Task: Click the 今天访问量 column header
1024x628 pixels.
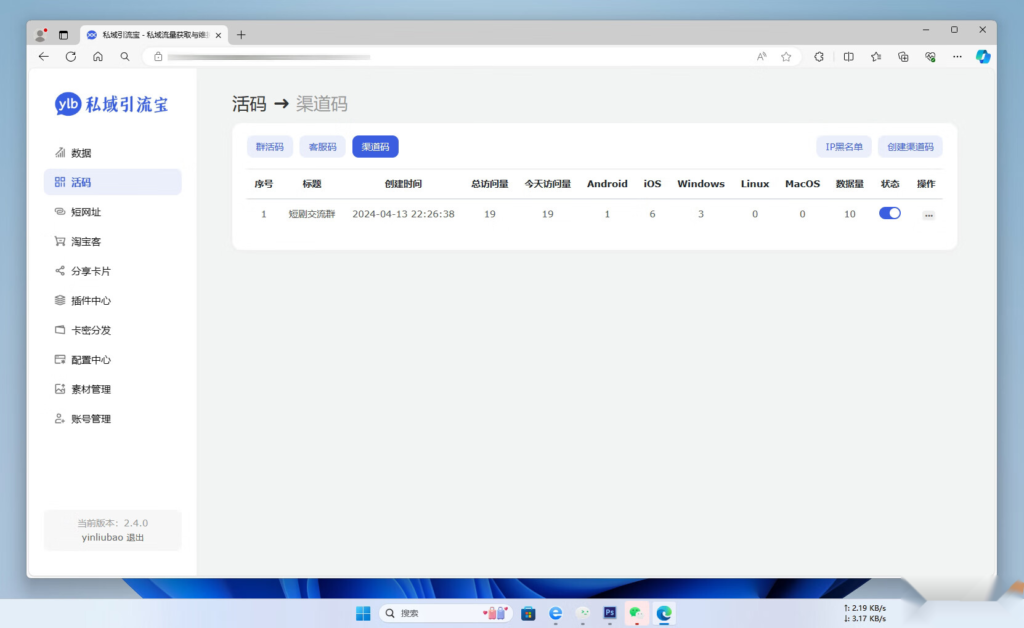Action: click(548, 184)
